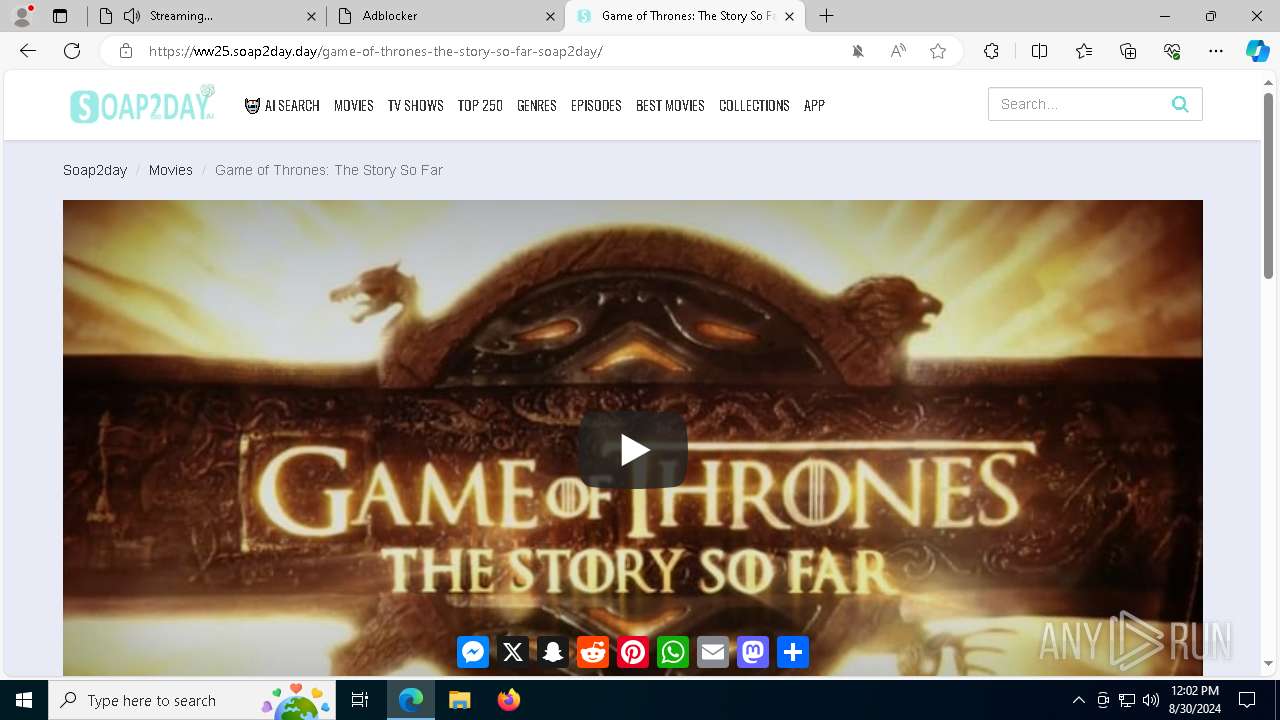Click the blocked-notifications bell icon in address bar
Viewport: 1280px width, 720px height.
[858, 51]
